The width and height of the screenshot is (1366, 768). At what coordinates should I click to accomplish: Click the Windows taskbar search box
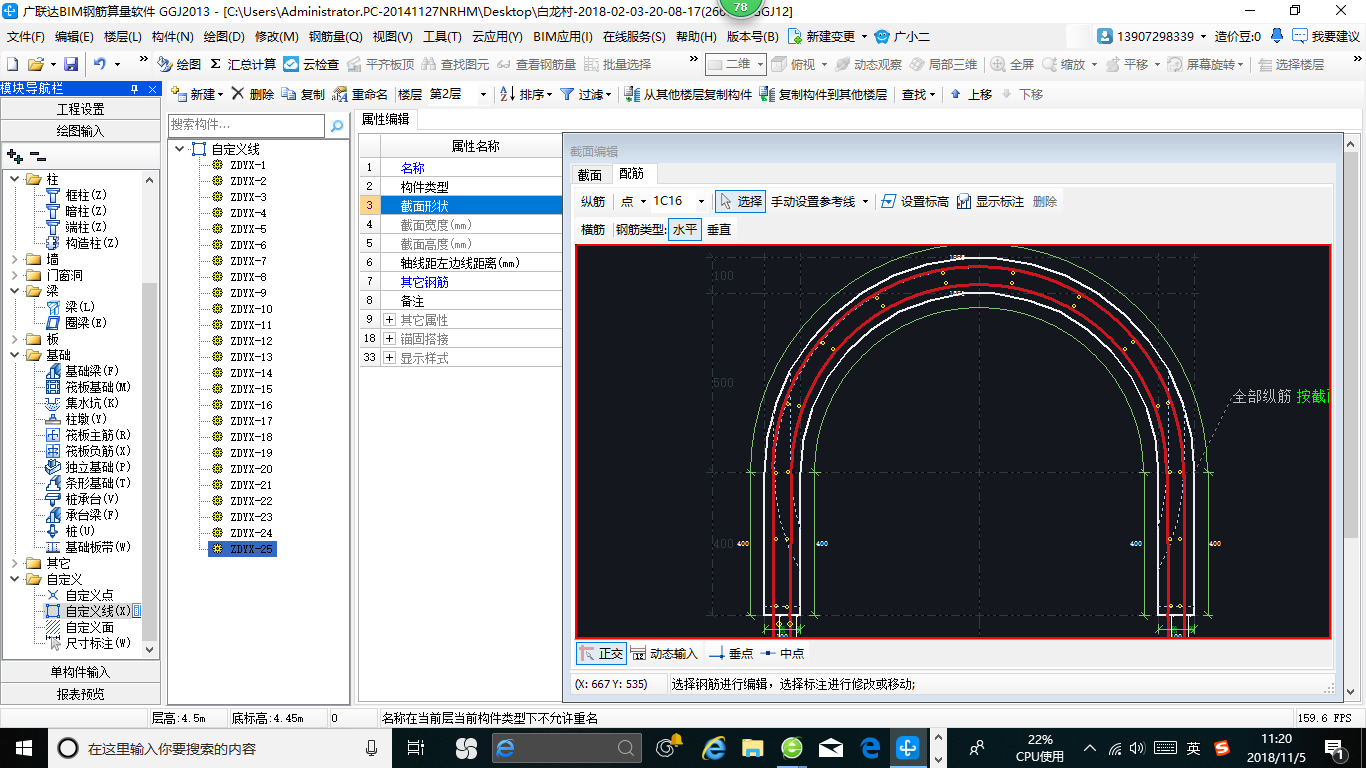coord(218,747)
